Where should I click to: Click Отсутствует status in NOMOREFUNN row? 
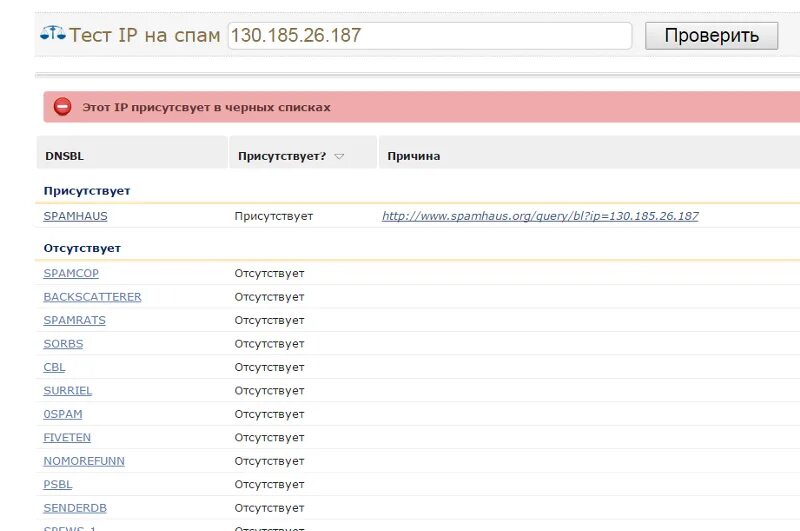coord(269,461)
